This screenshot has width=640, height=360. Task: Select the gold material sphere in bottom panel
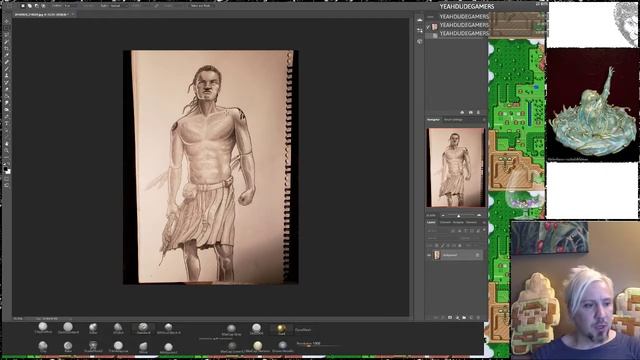(281, 329)
